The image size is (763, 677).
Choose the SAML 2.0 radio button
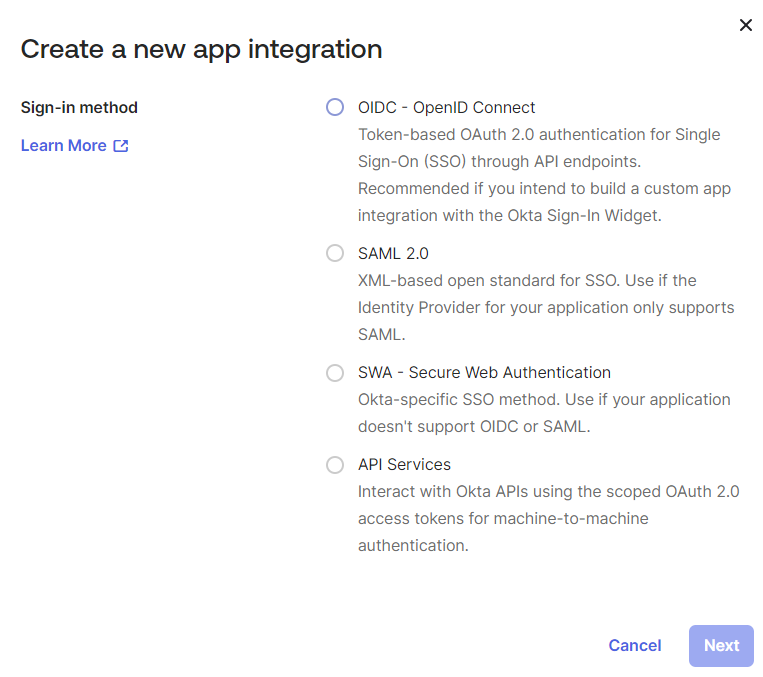click(335, 254)
